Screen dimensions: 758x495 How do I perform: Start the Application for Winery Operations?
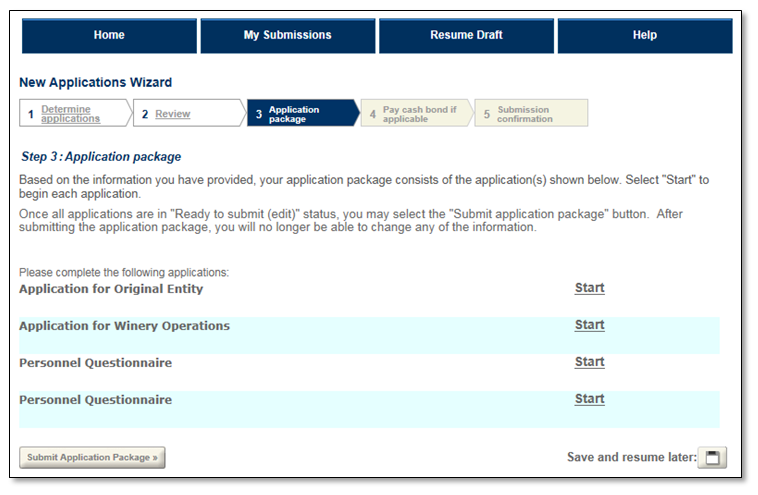(x=589, y=325)
